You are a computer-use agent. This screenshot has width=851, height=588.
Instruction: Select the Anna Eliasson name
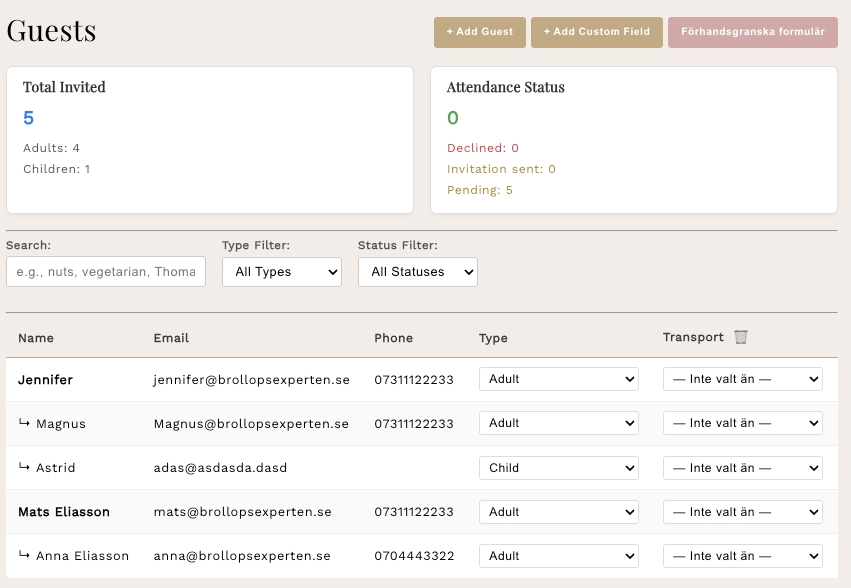tap(82, 556)
